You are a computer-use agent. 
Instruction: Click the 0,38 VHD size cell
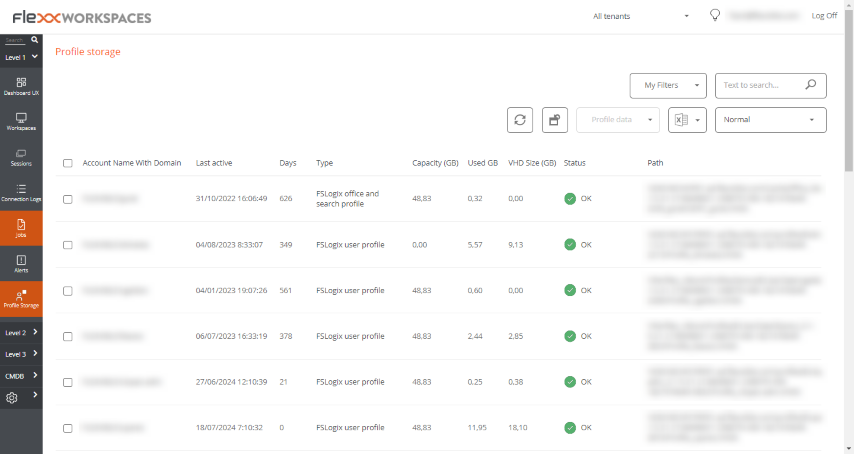[x=516, y=382]
